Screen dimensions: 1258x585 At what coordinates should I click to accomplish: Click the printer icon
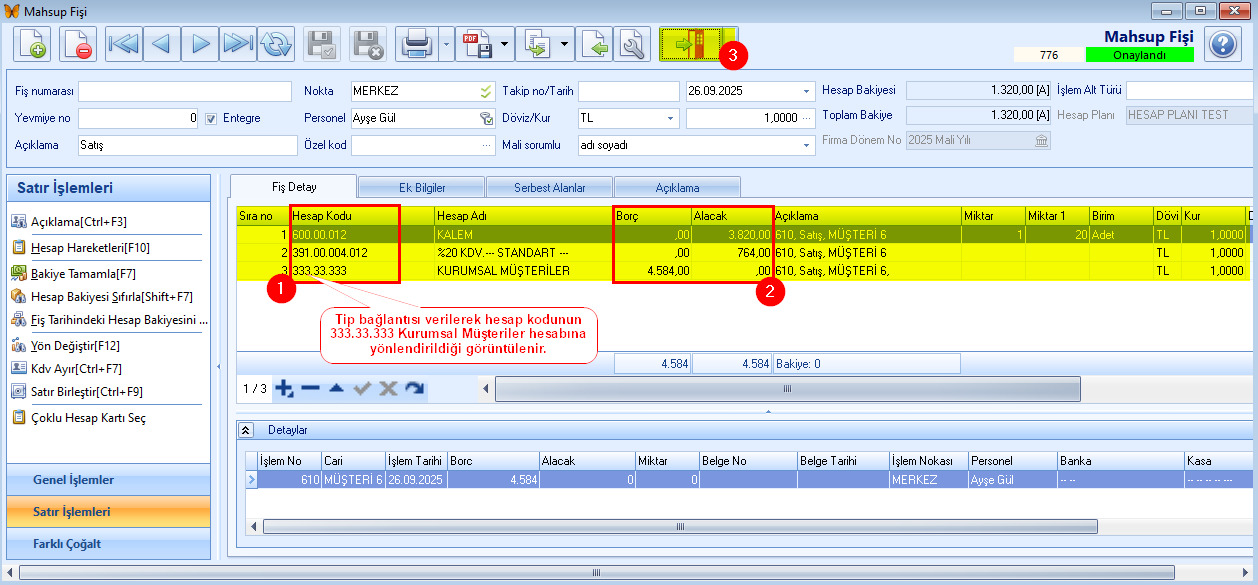pyautogui.click(x=416, y=44)
